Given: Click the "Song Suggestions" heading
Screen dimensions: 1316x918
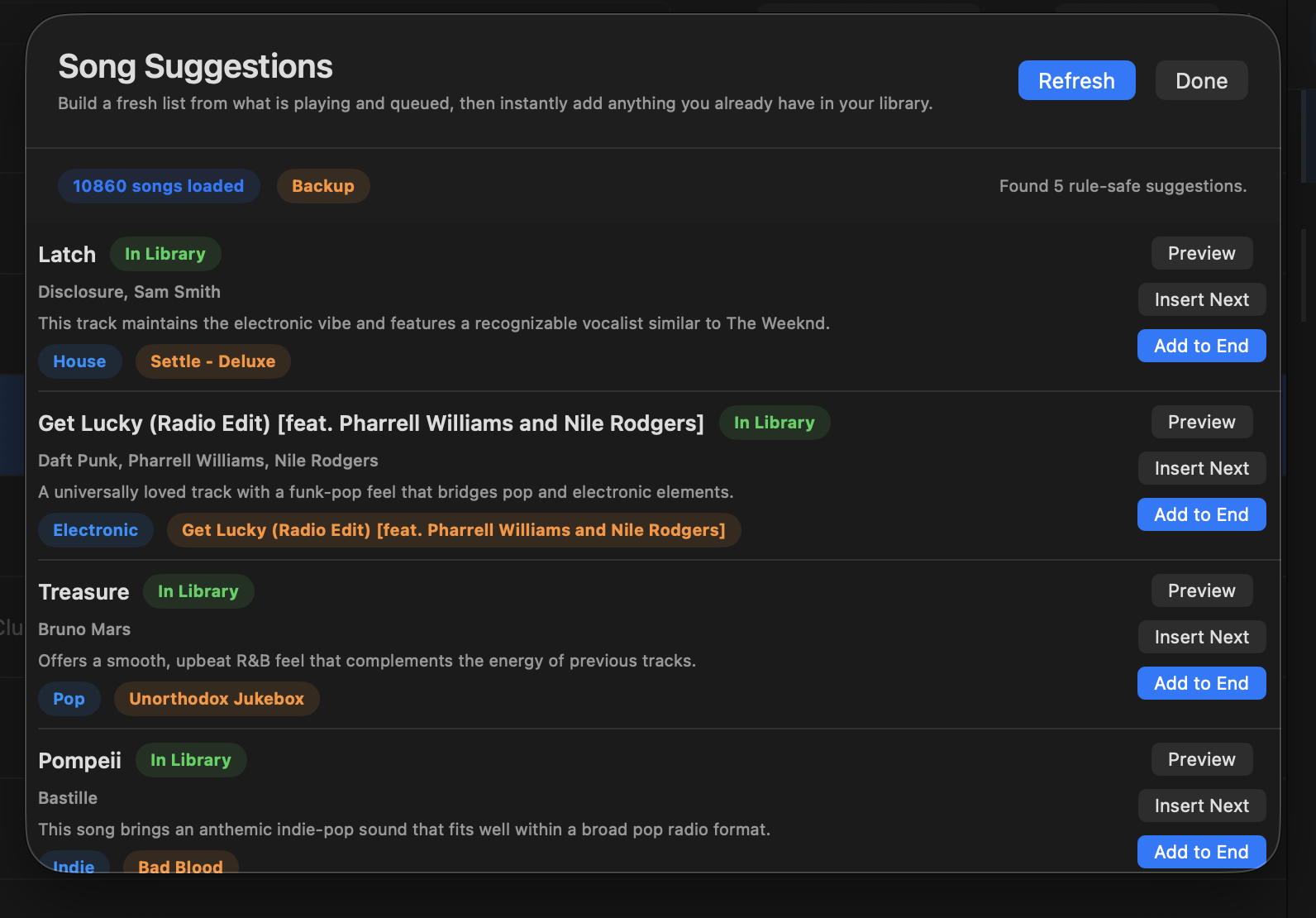Looking at the screenshot, I should tap(195, 66).
